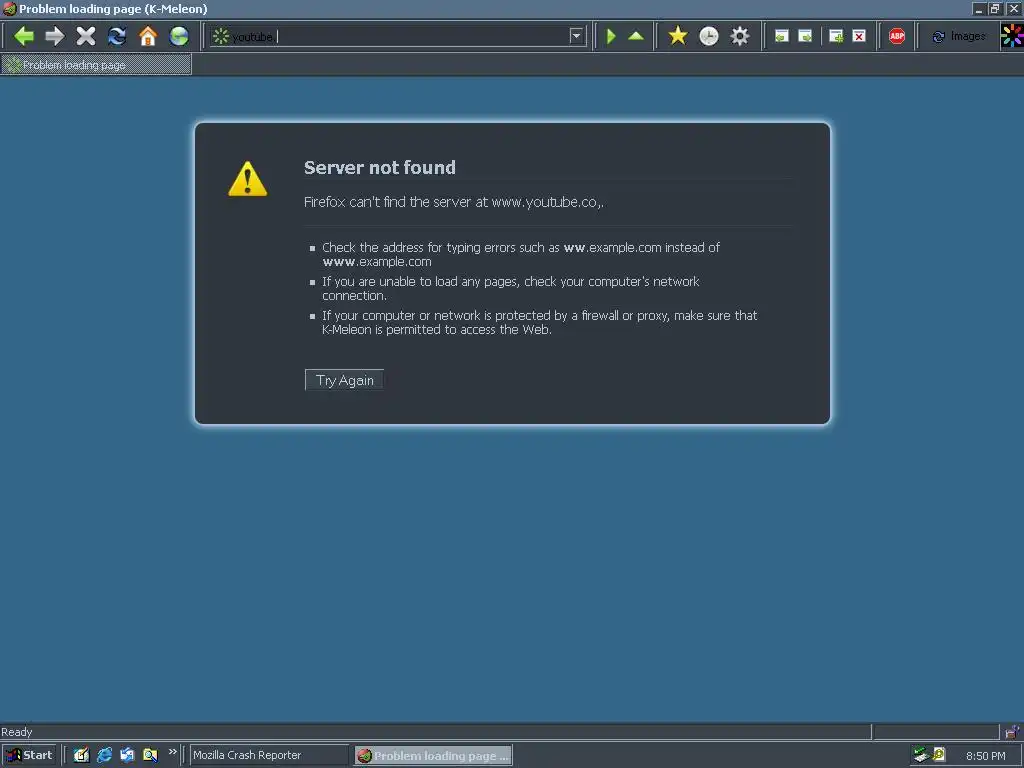Toggle the Images loading button

[x=958, y=37]
